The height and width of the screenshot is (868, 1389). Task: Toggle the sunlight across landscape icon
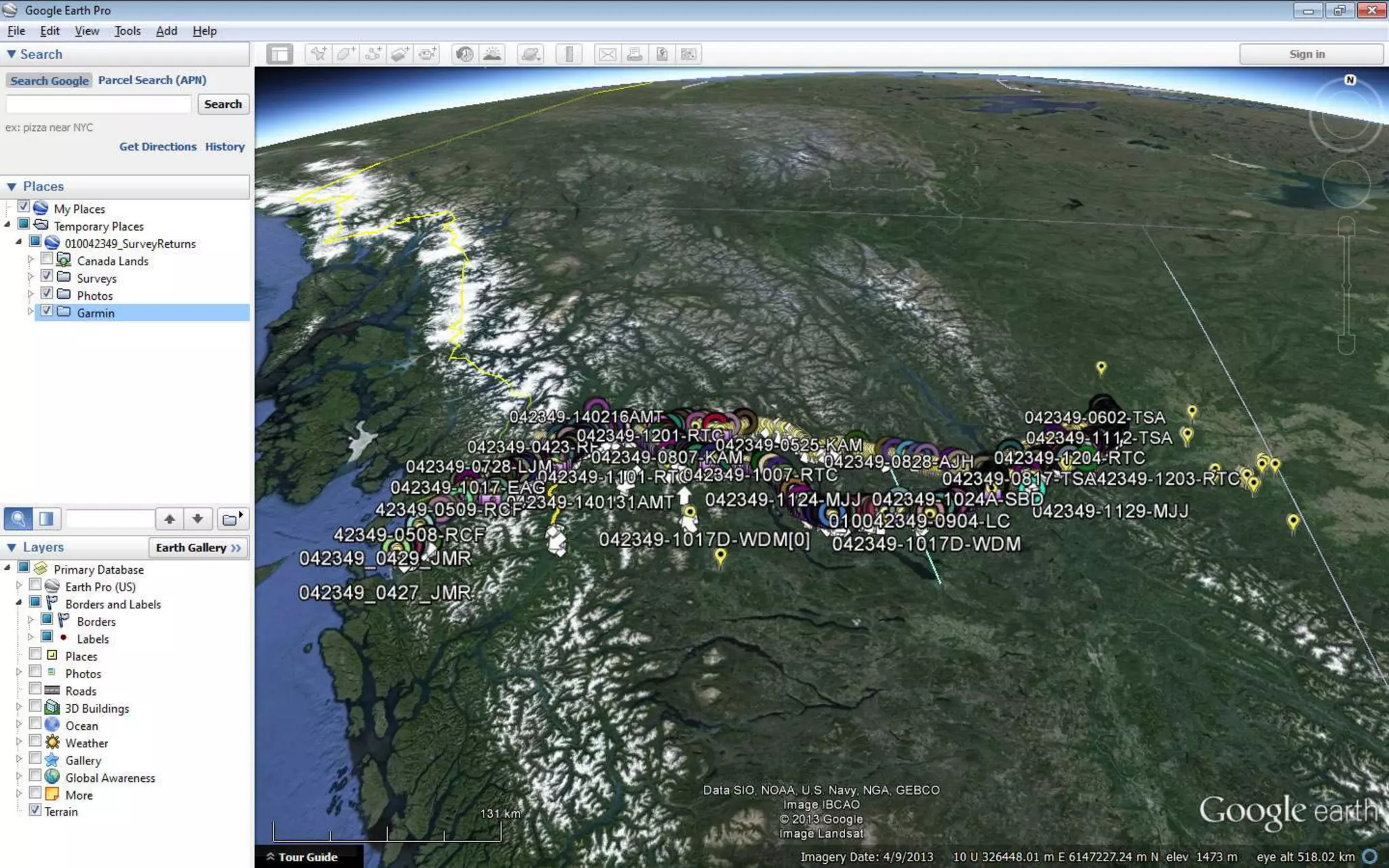click(492, 54)
